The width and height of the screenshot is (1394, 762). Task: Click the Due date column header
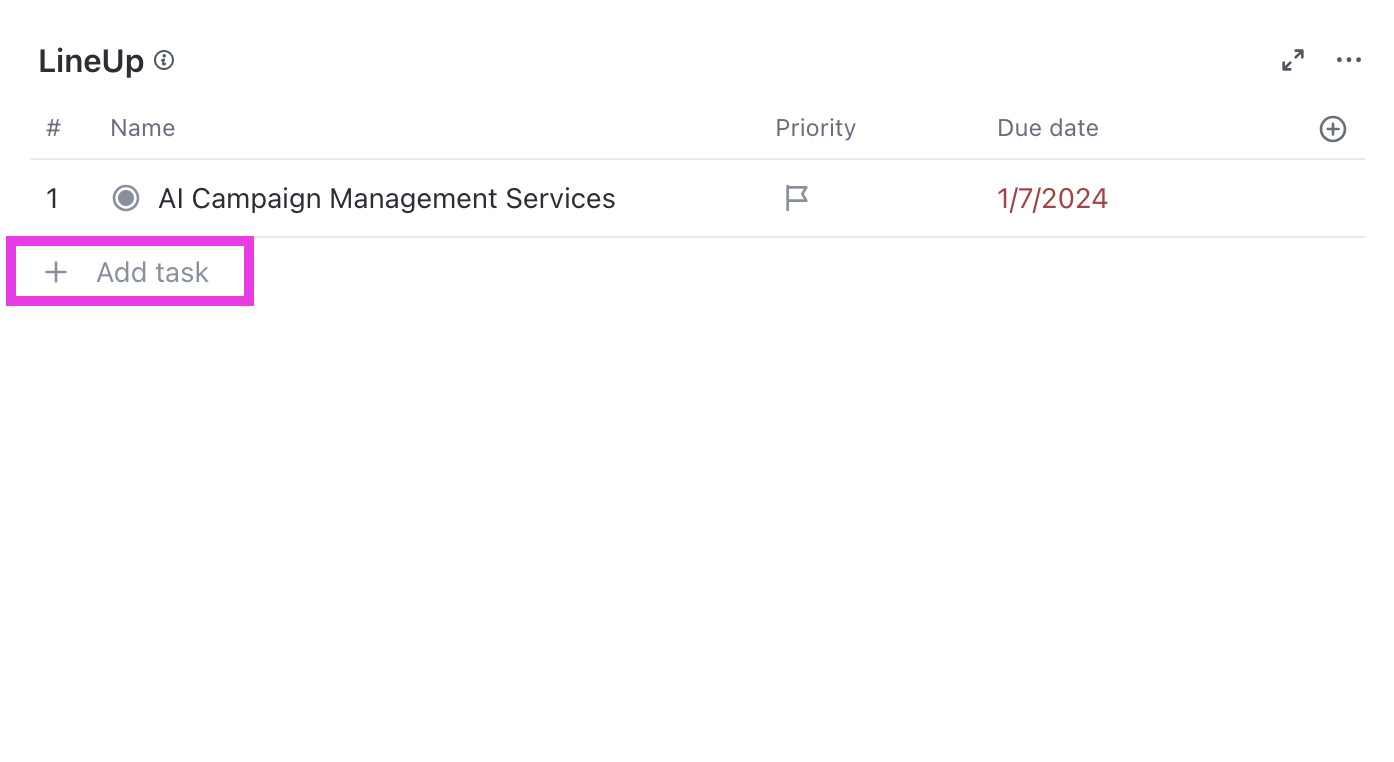[1047, 128]
